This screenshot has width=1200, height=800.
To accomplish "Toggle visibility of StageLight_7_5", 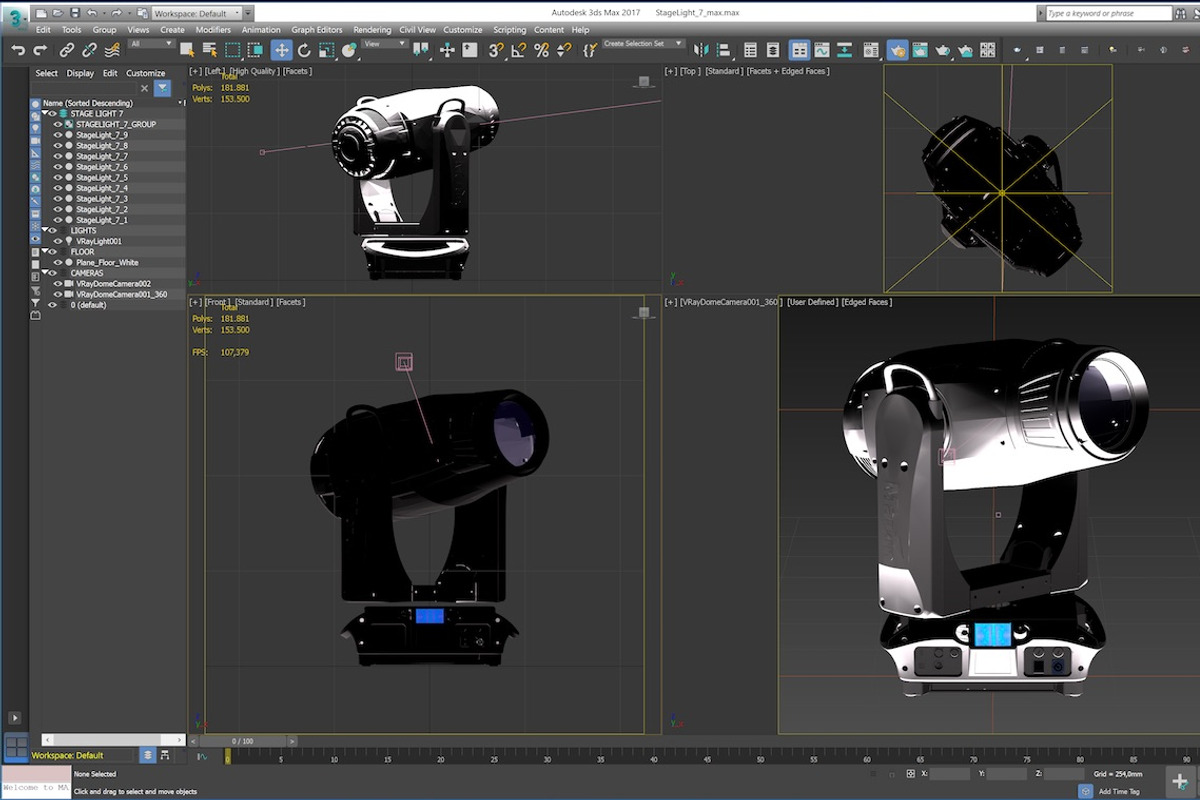I will tap(58, 178).
